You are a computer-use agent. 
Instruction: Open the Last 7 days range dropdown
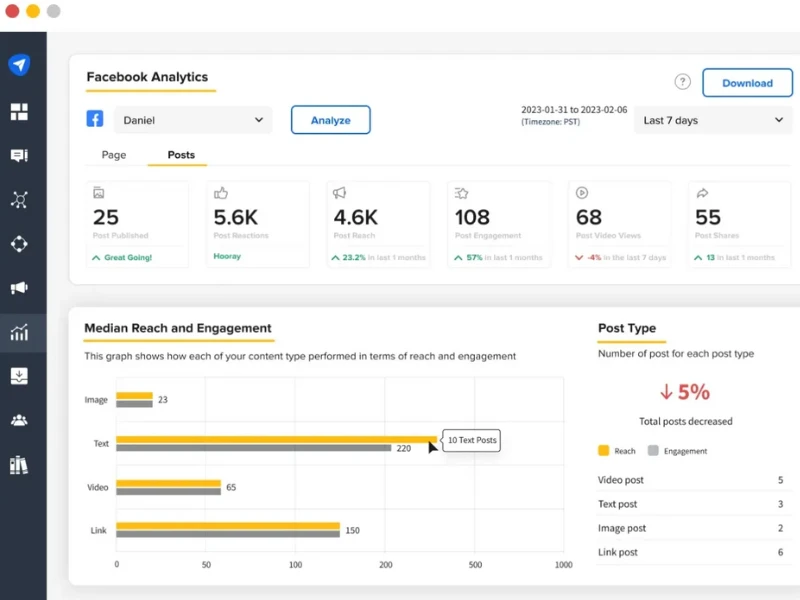[x=714, y=120]
